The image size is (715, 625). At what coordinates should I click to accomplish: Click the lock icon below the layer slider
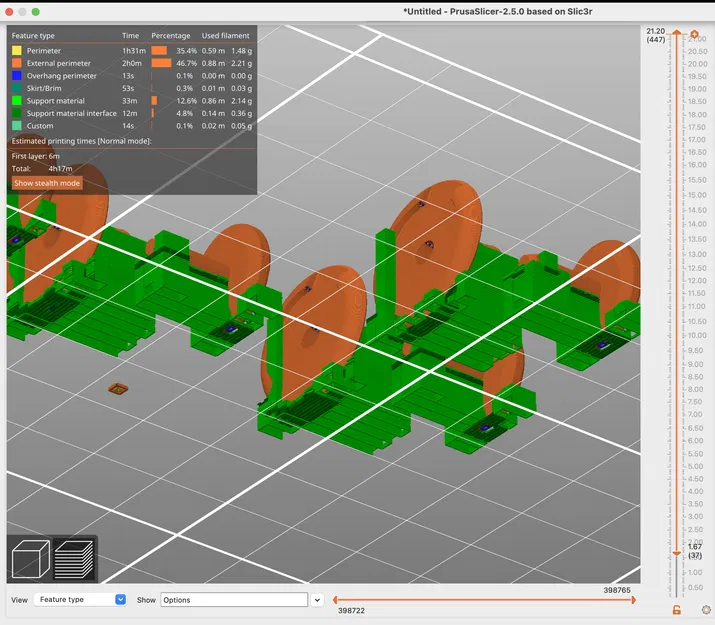coord(677,610)
